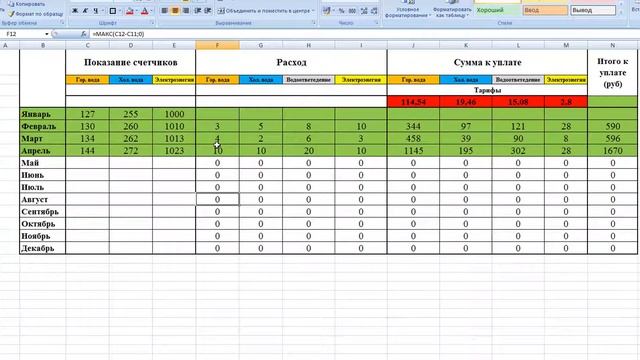Screen dimensions: 640x360
Task: Select tariff cell 15,08
Action: [518, 102]
